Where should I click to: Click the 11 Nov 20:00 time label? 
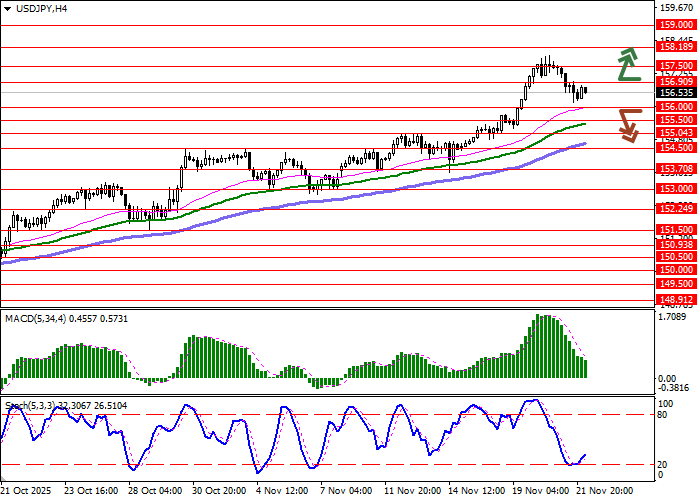[x=414, y=492]
